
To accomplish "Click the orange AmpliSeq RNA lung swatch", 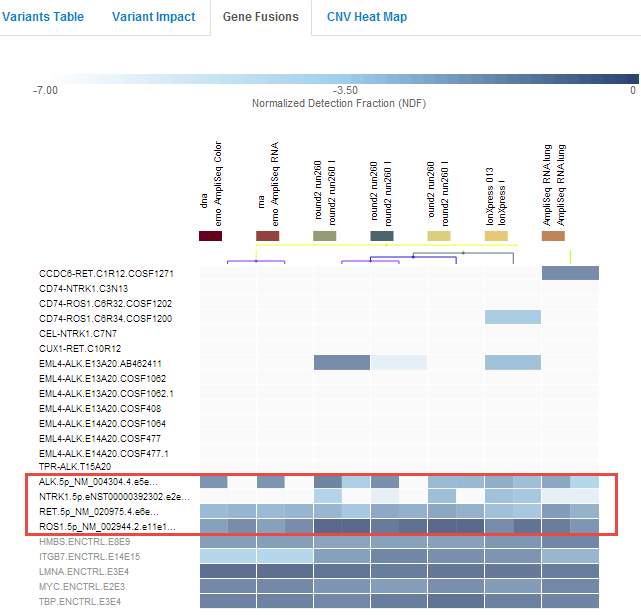I will tap(553, 236).
